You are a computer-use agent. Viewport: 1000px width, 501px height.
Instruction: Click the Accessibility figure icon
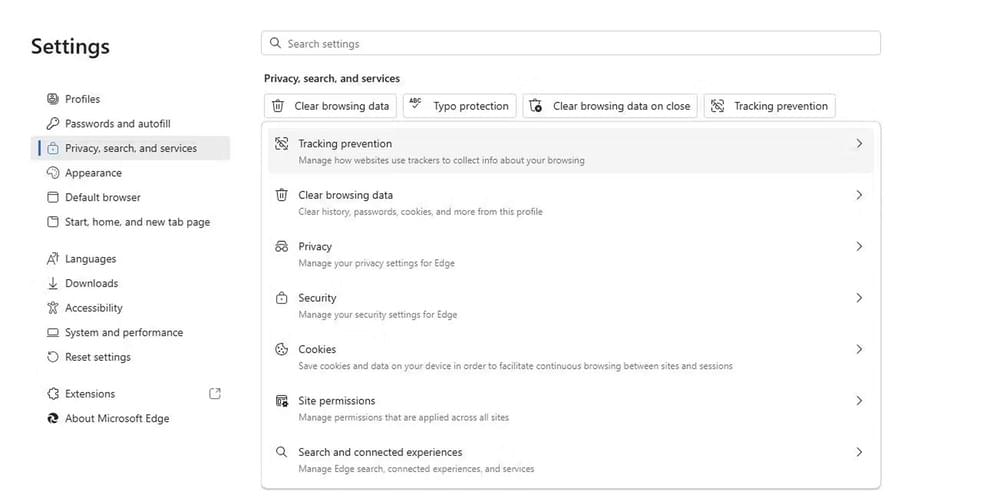click(x=53, y=308)
